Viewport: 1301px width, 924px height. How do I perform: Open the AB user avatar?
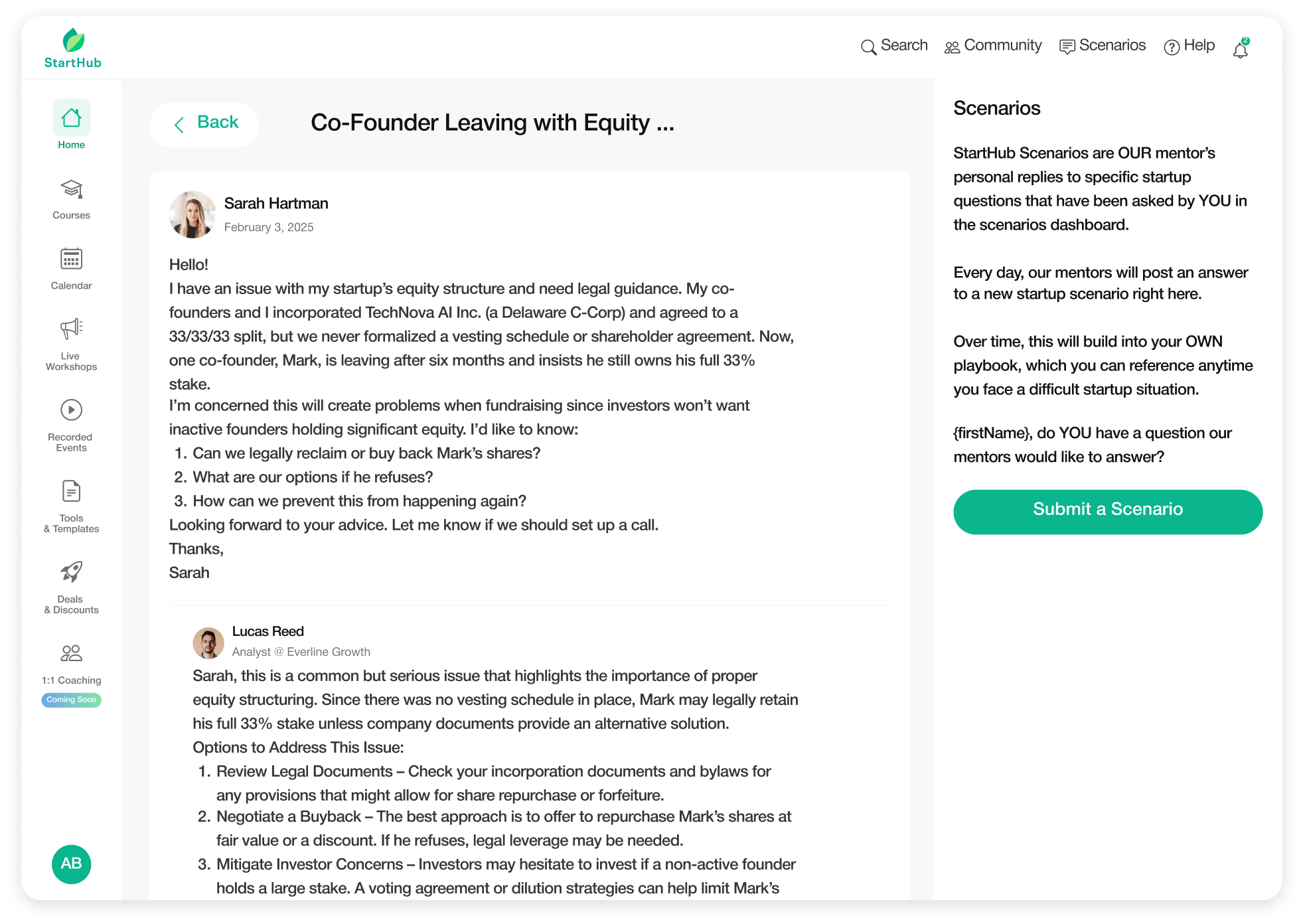point(71,864)
